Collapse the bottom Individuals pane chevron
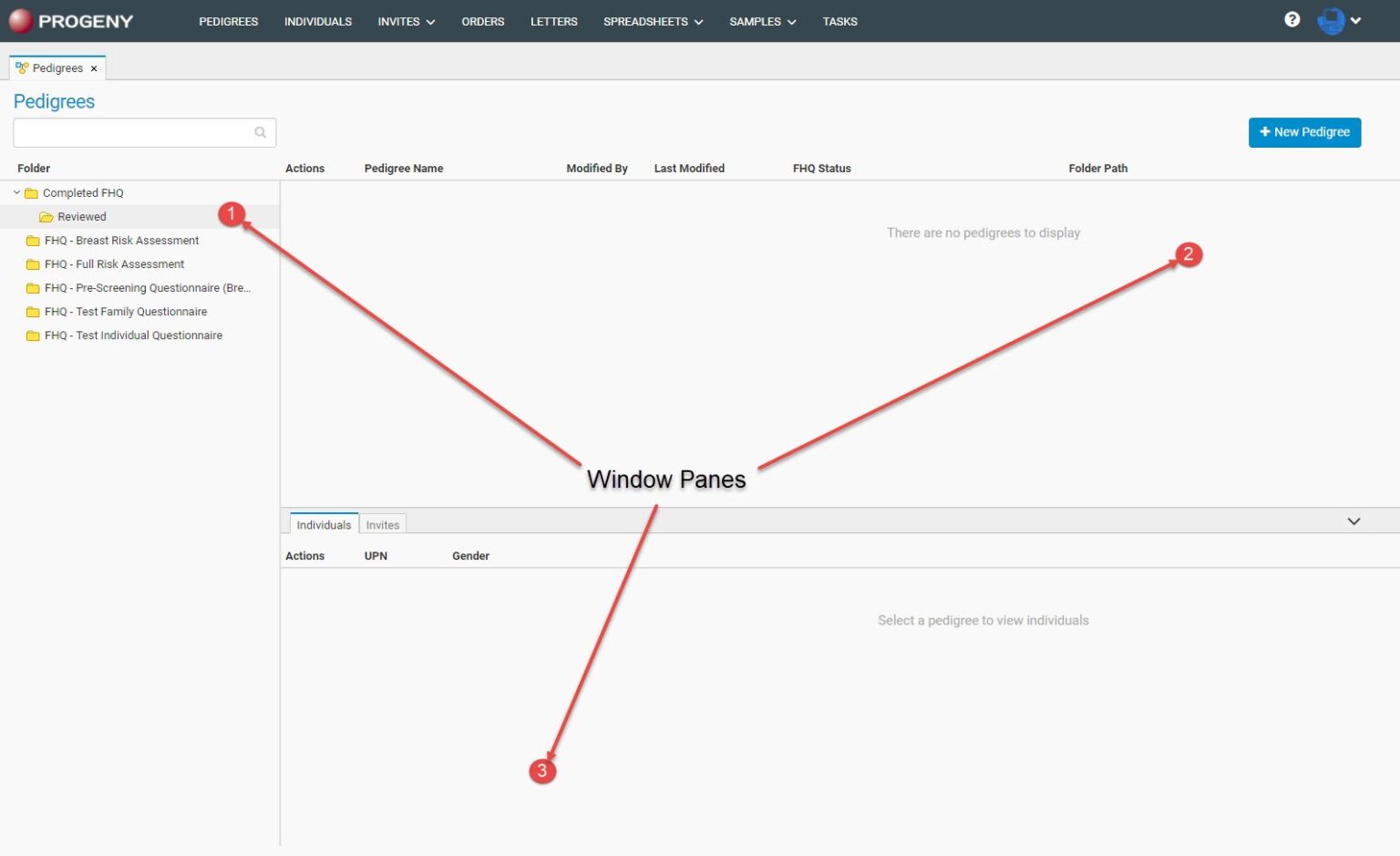Screen dimensions: 1400x856 1354,521
